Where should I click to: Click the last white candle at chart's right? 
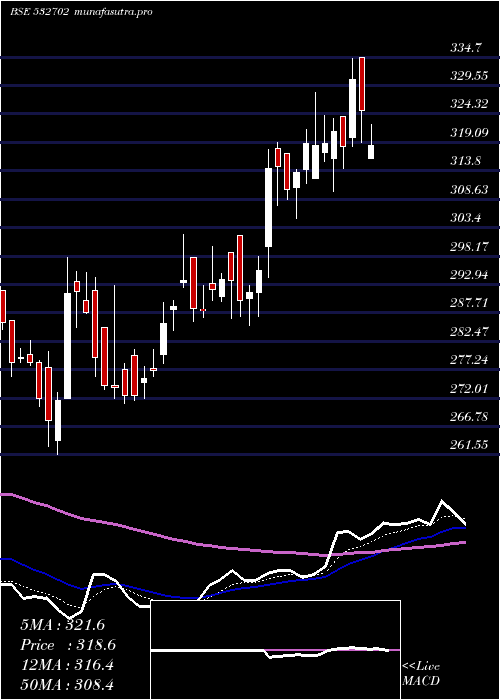tap(371, 152)
